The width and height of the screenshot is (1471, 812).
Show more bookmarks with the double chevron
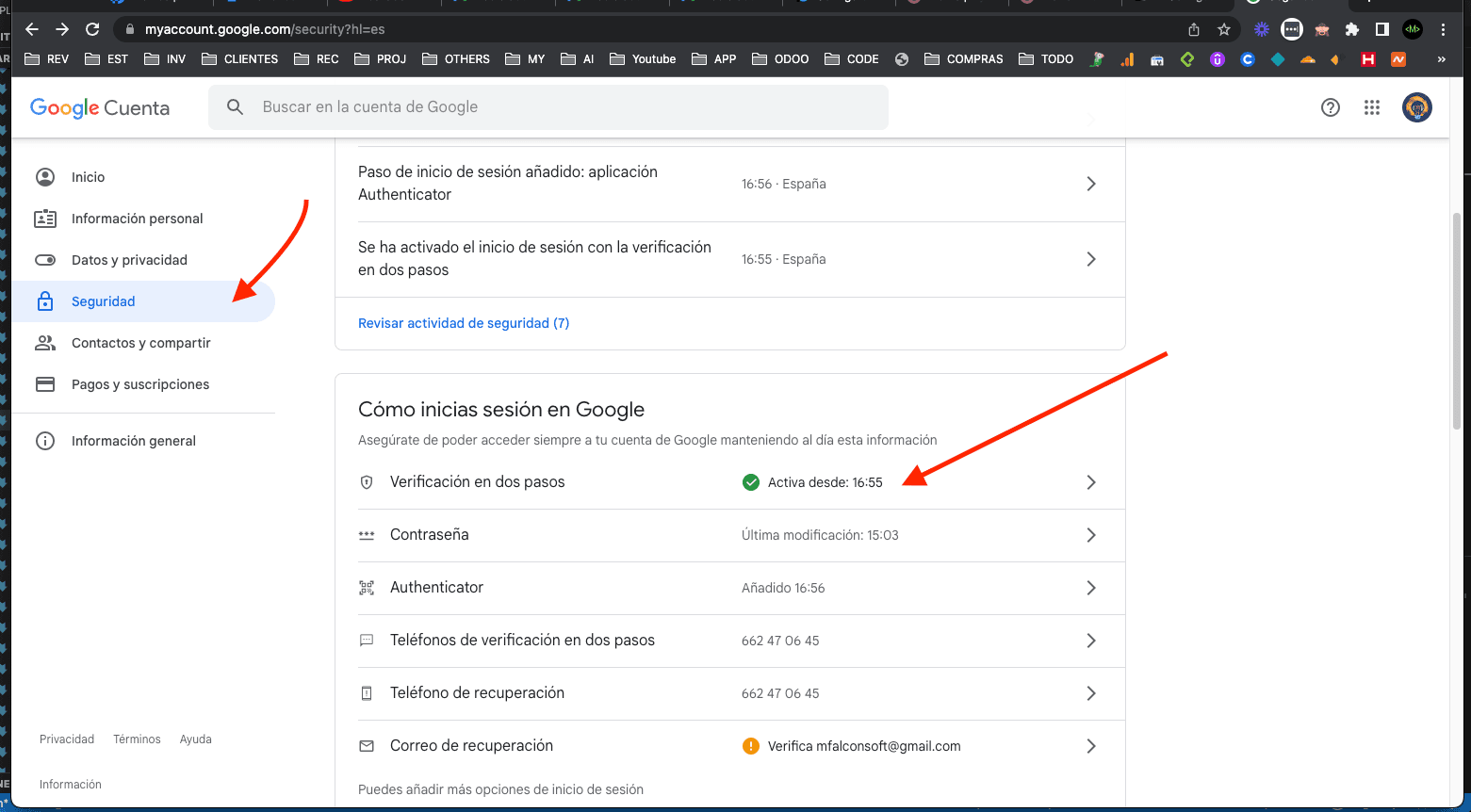(1441, 59)
